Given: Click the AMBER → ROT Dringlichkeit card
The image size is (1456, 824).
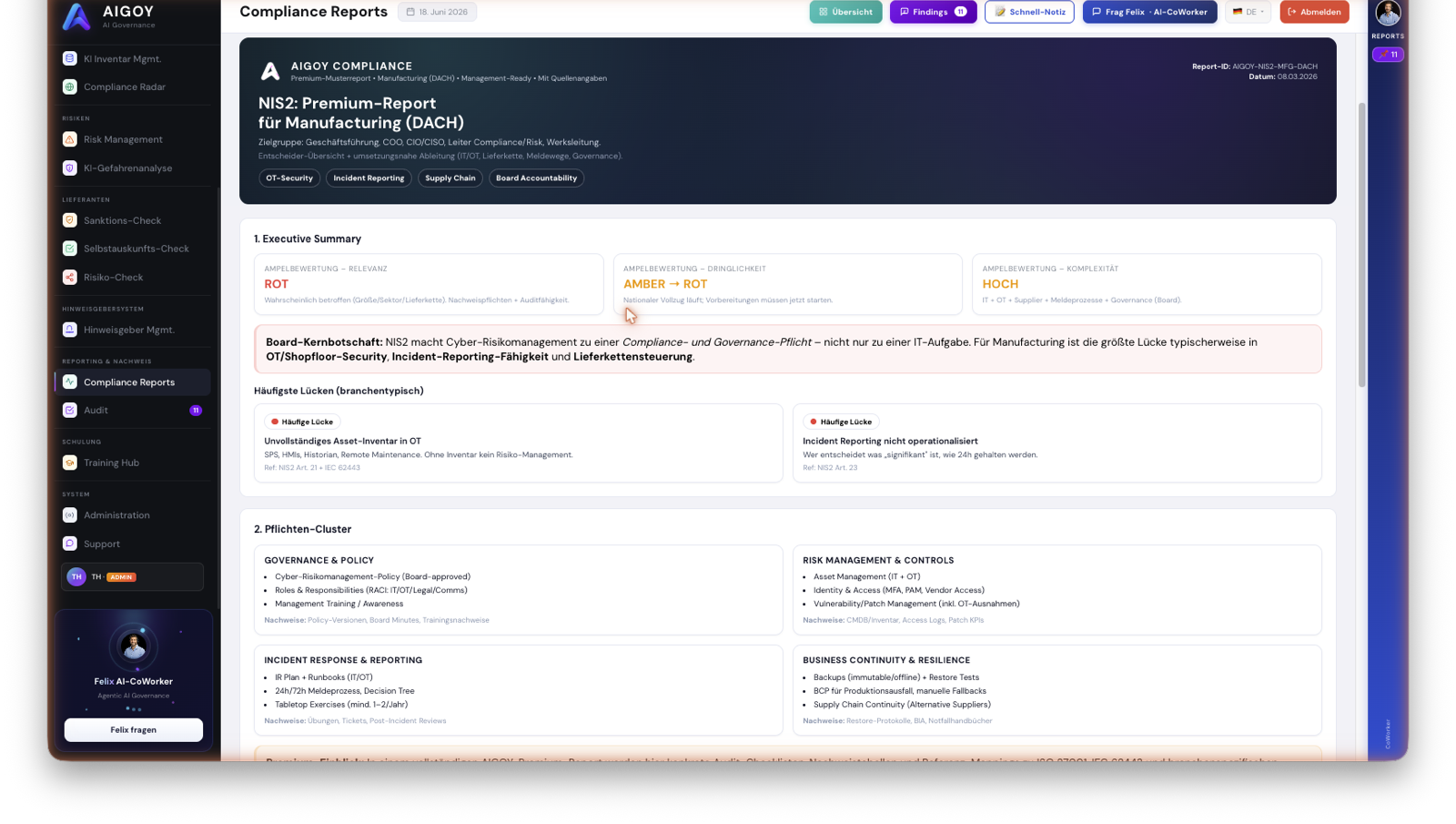Looking at the screenshot, I should (788, 285).
